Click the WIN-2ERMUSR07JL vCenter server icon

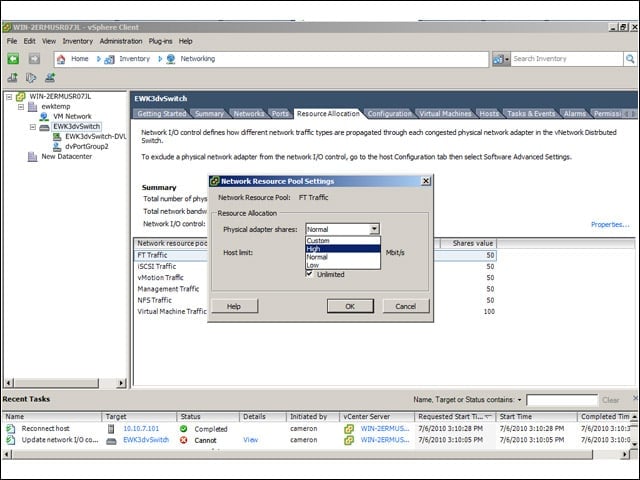(x=20, y=97)
